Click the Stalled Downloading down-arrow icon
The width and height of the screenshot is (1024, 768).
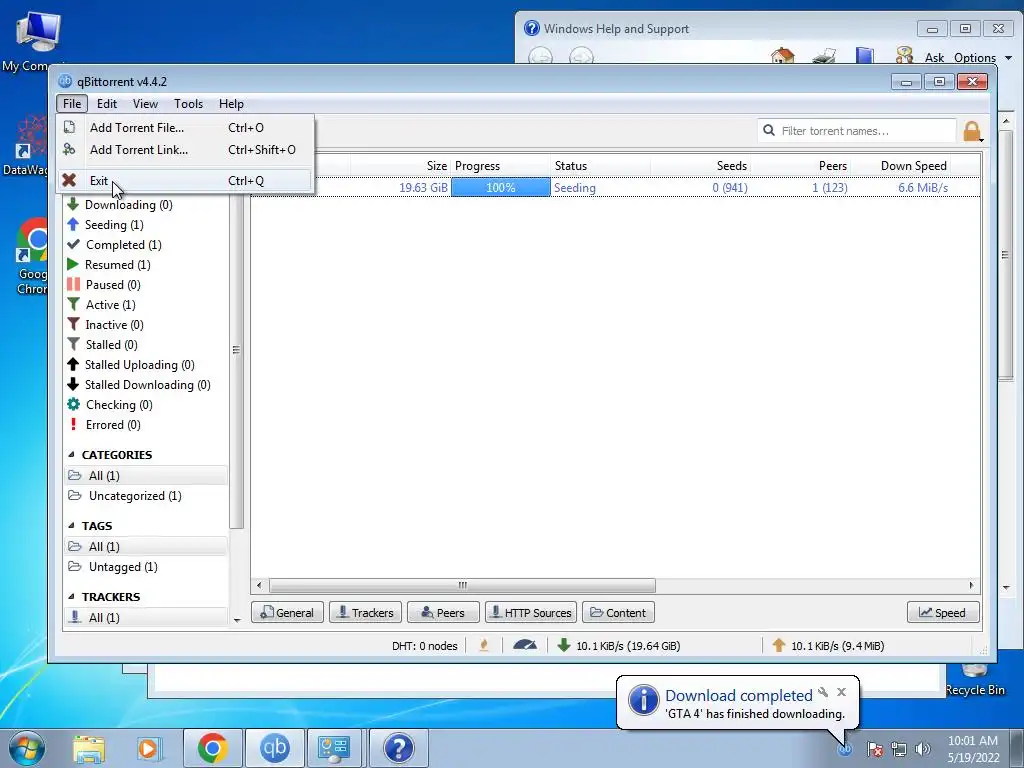[73, 385]
